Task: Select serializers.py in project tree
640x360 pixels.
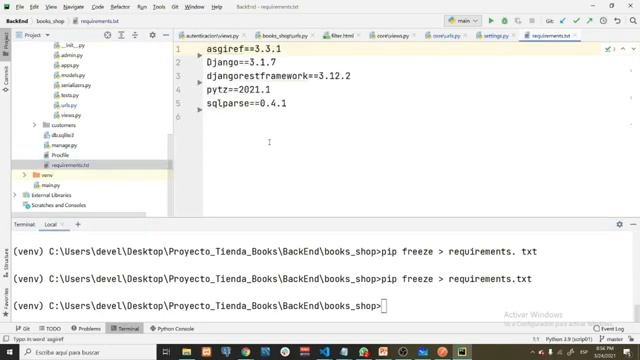Action: click(x=76, y=85)
